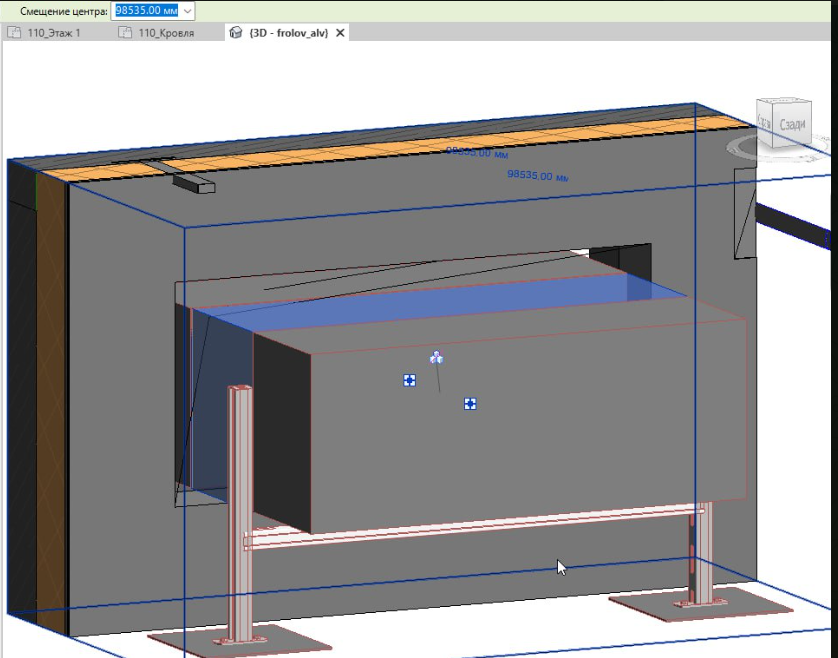The height and width of the screenshot is (658, 838).
Task: Click the upper 98535,00 мм temporary dimension
Action: [477, 152]
